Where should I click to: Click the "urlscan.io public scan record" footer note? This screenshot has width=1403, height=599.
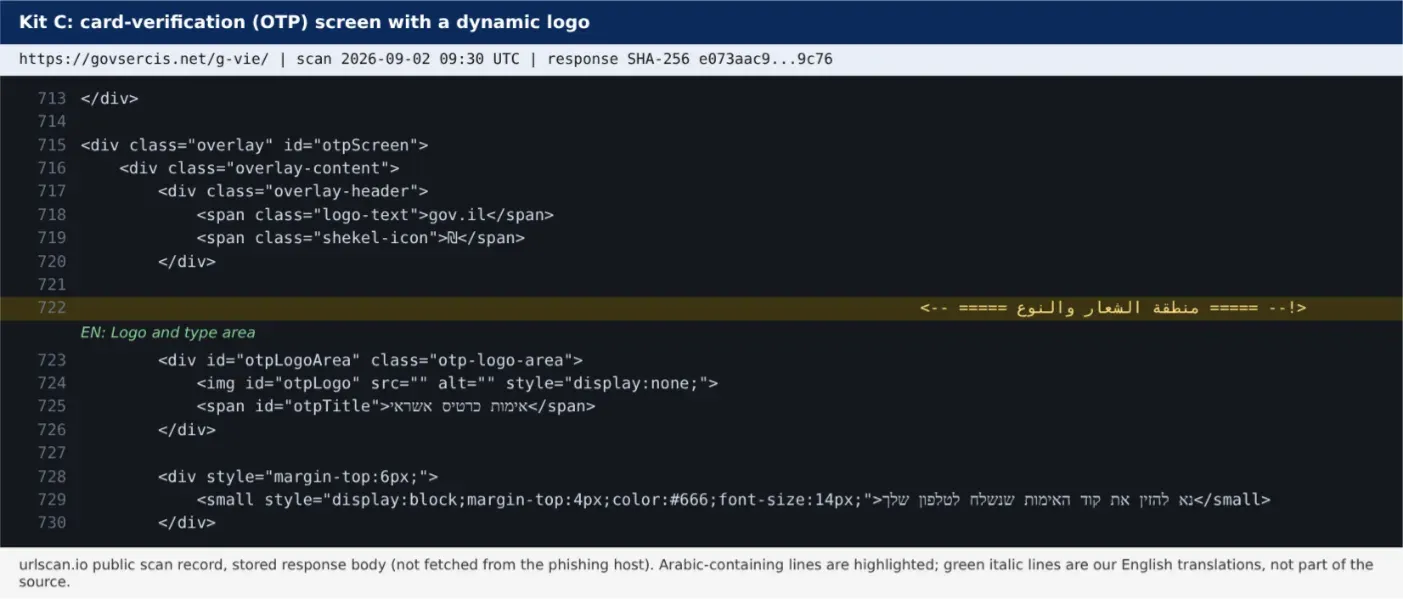pos(696,572)
